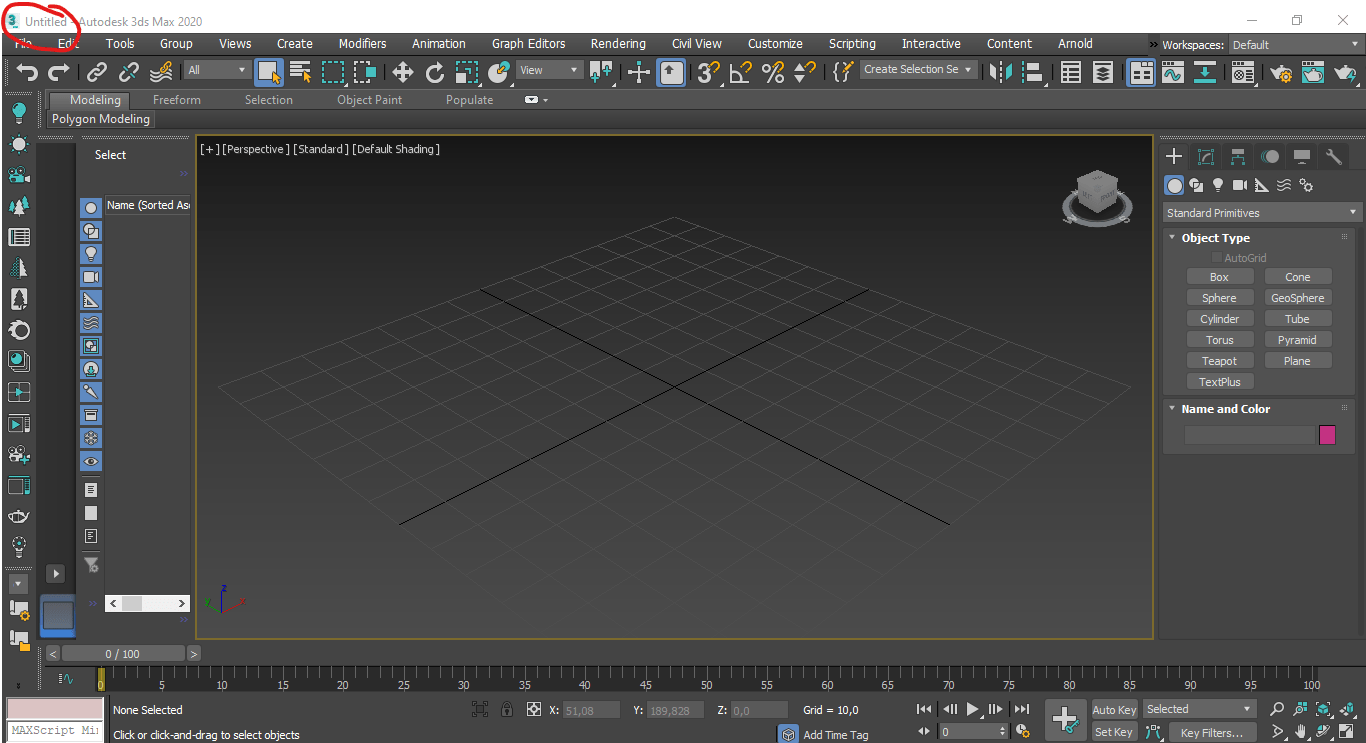Enable the AutoGrid checkbox

tap(1217, 258)
